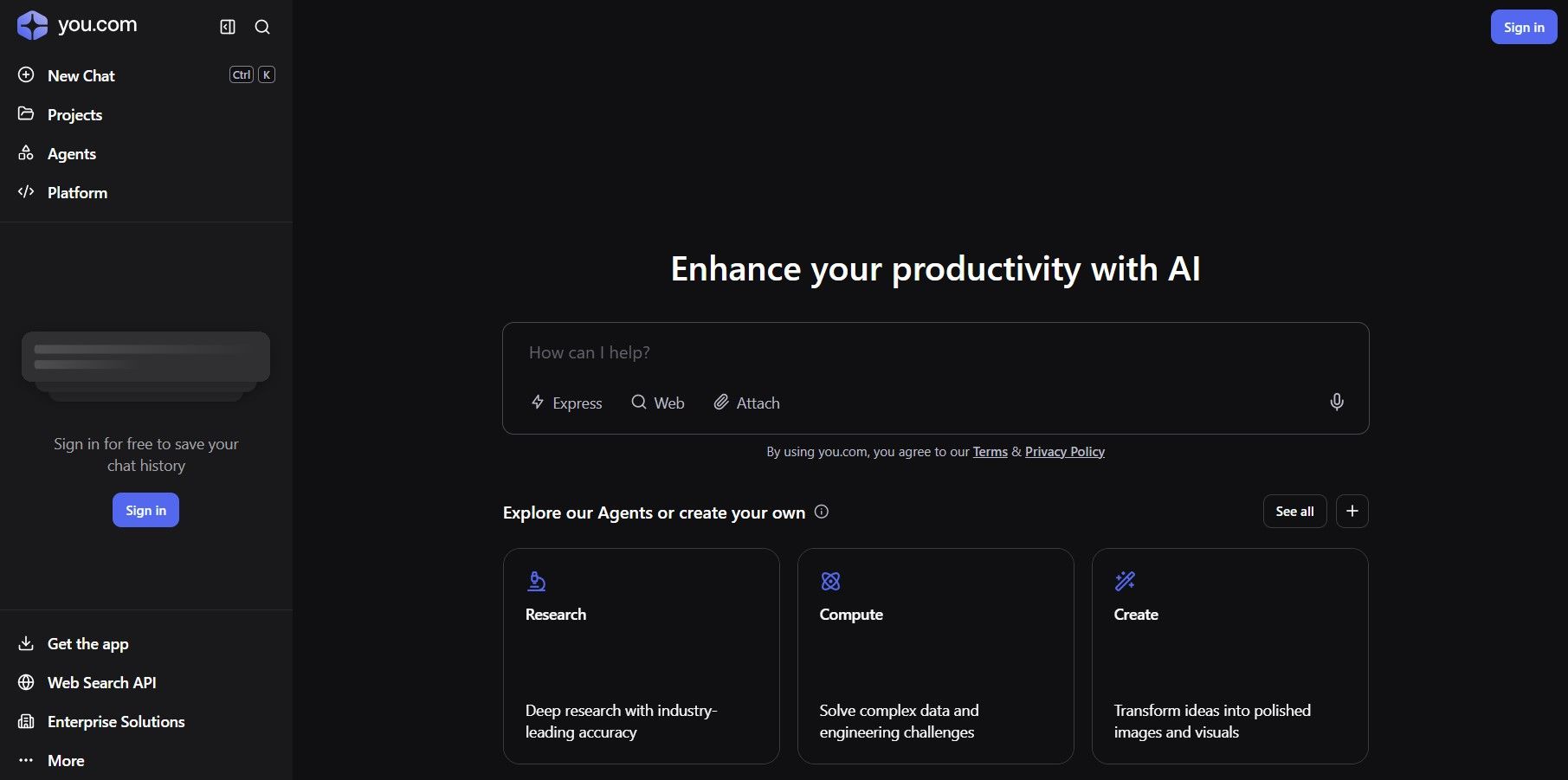This screenshot has width=1568, height=780.
Task: Open the Platform sidebar item
Action: (x=77, y=192)
